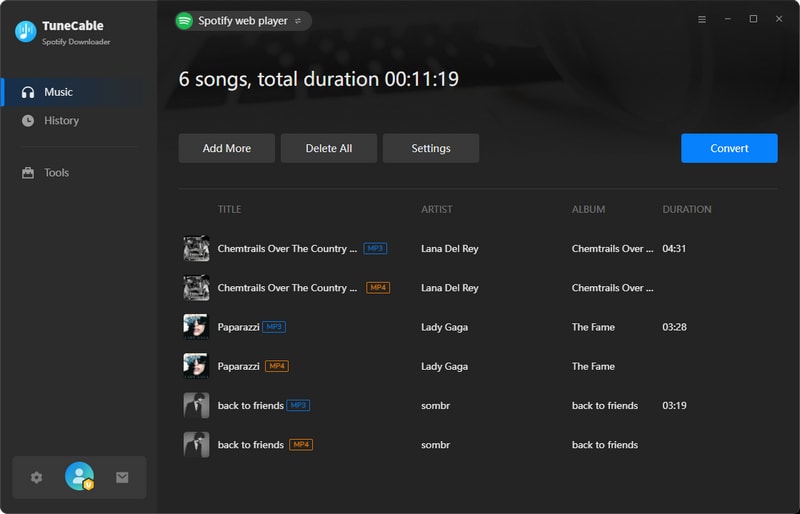The height and width of the screenshot is (514, 800).
Task: Click Chemtrails Over album in MP3 row
Action: coord(612,249)
